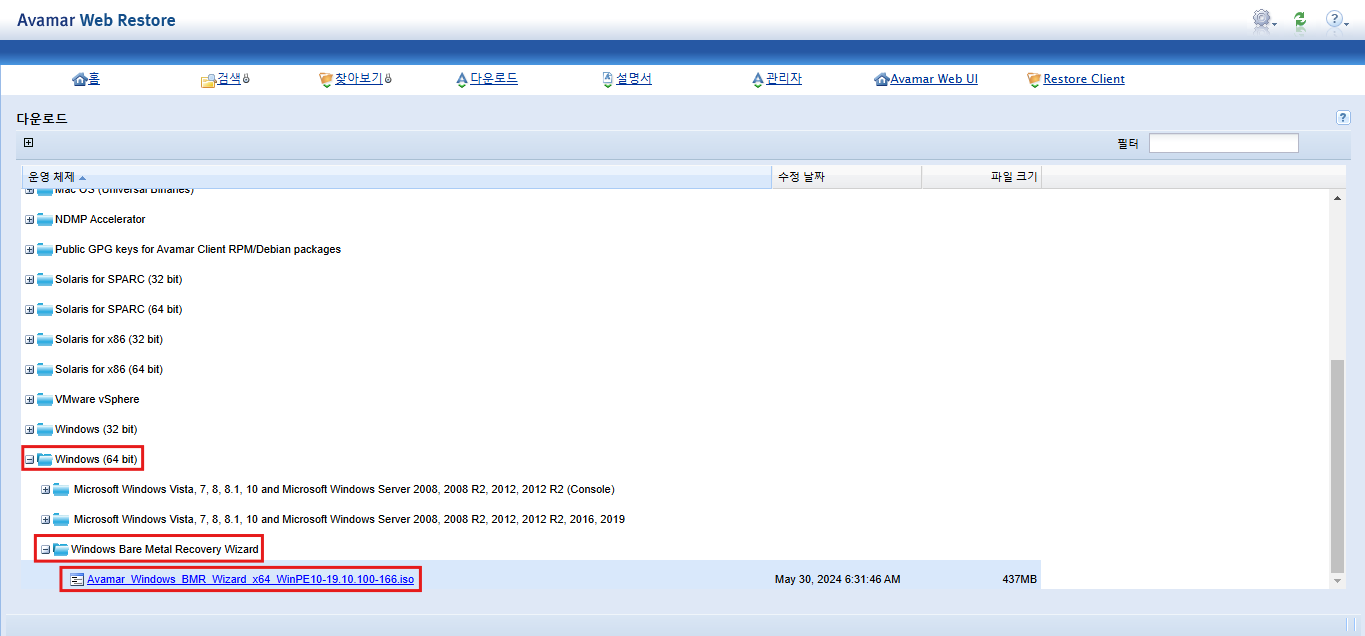
Task: Open the 다운로드 menu item
Action: pos(494,79)
